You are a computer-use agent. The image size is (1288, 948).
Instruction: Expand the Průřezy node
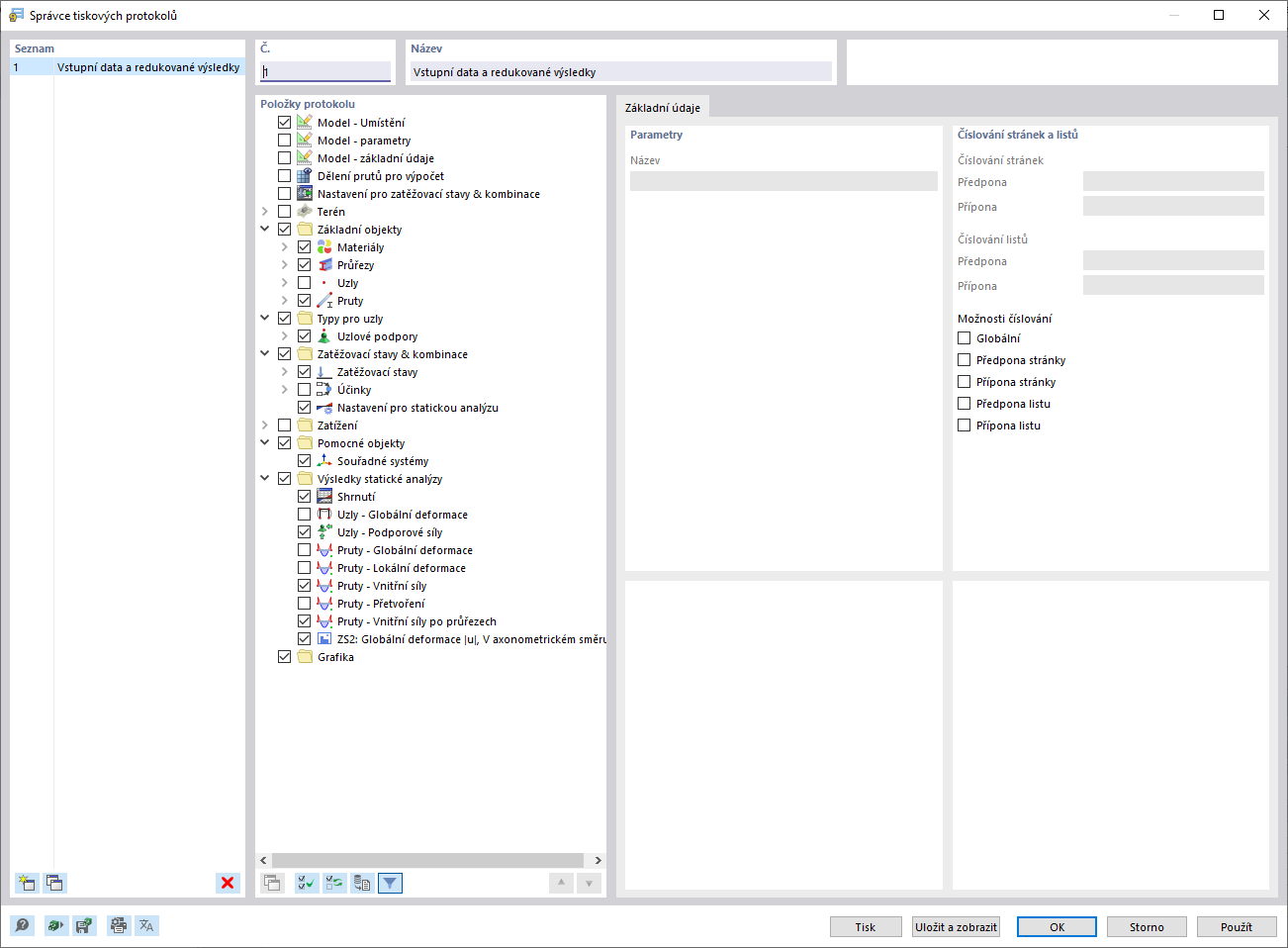pos(285,265)
